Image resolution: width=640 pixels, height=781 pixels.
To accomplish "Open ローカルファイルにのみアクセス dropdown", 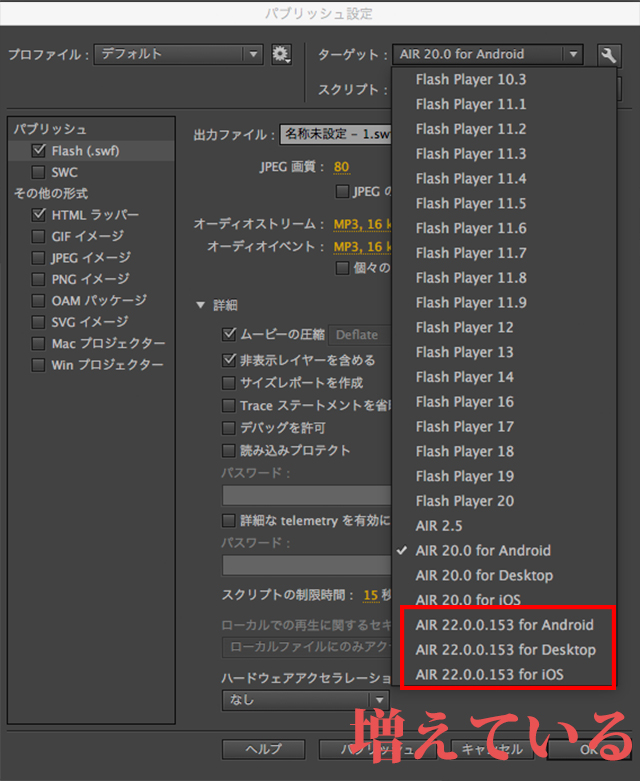I will [307, 647].
